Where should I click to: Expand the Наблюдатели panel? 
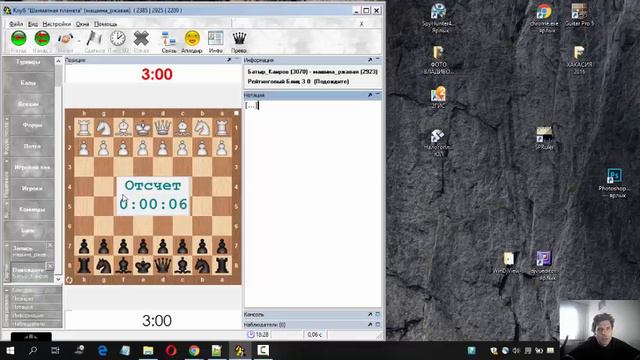coord(378,324)
